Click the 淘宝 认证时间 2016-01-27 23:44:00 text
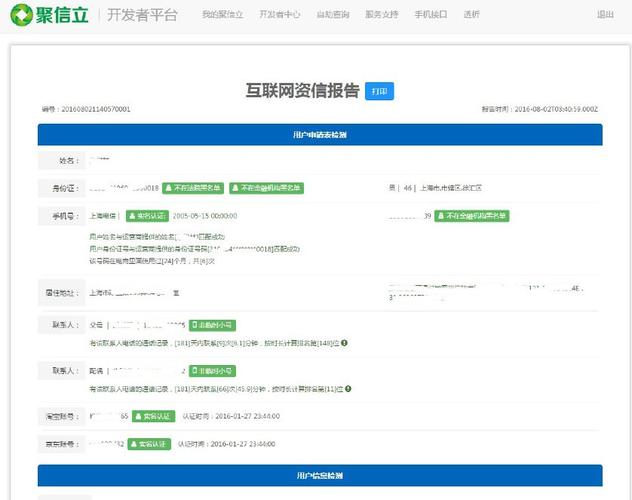632x500 pixels. 231,416
